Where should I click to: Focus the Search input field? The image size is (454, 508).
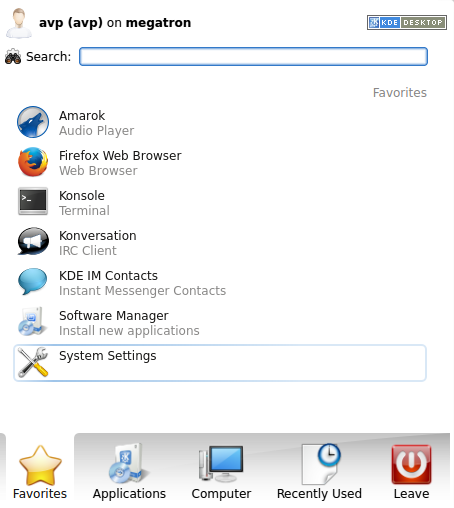253,56
